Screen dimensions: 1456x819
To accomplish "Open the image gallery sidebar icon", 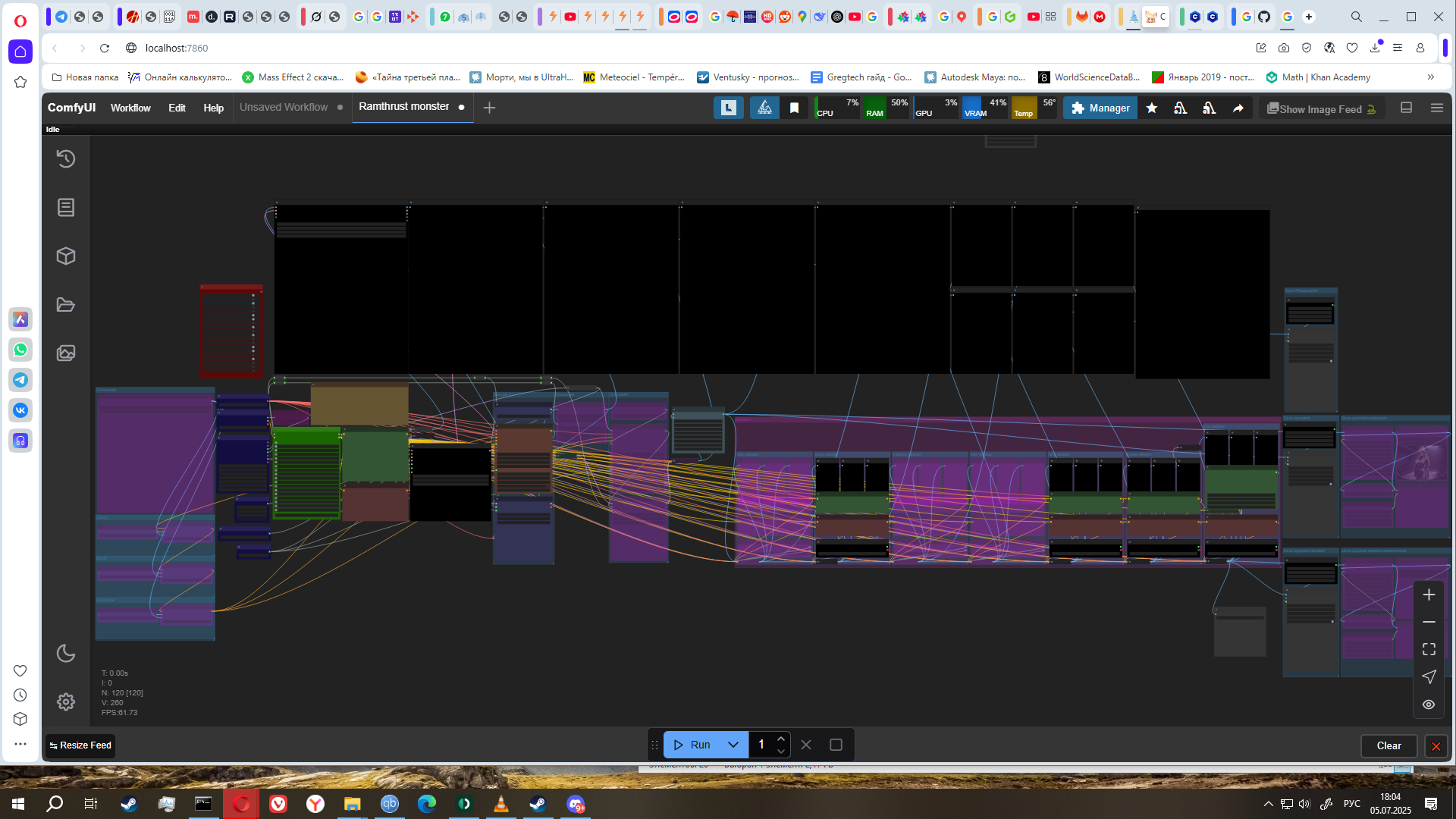I will tap(66, 353).
